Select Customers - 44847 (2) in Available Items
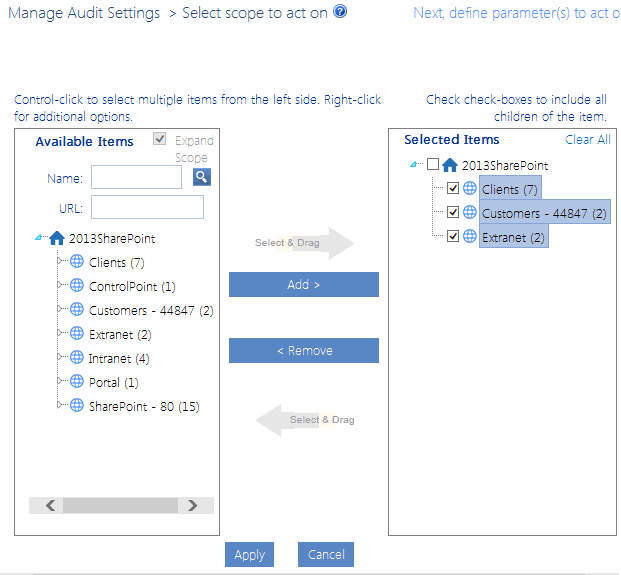Screen dimensions: 621x575 [151, 310]
